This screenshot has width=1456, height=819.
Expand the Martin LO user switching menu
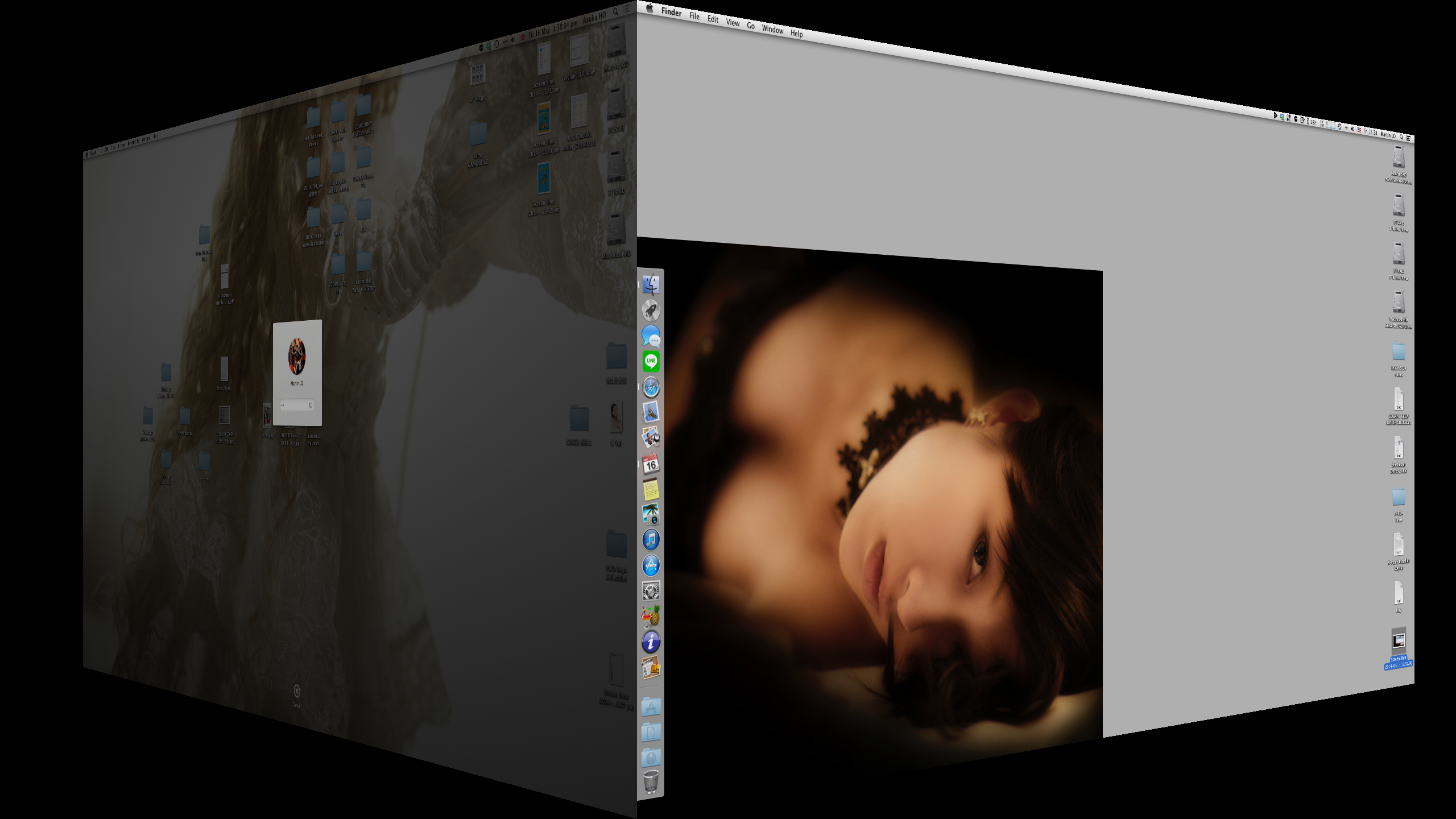(1388, 135)
